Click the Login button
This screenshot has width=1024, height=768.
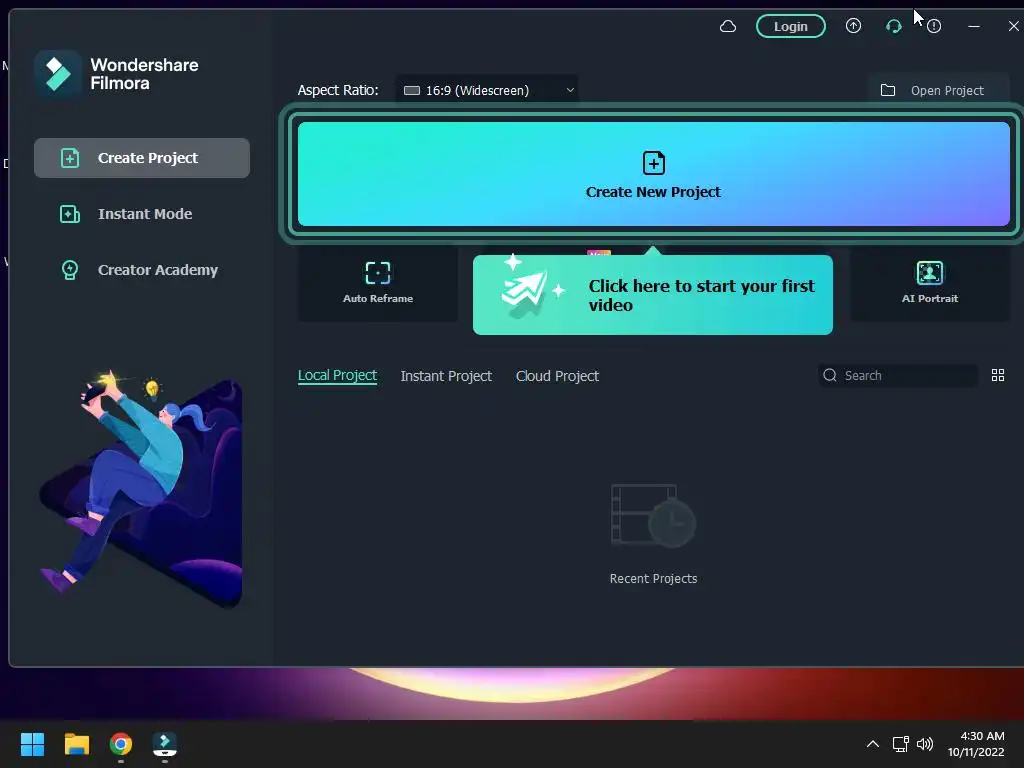[x=790, y=26]
